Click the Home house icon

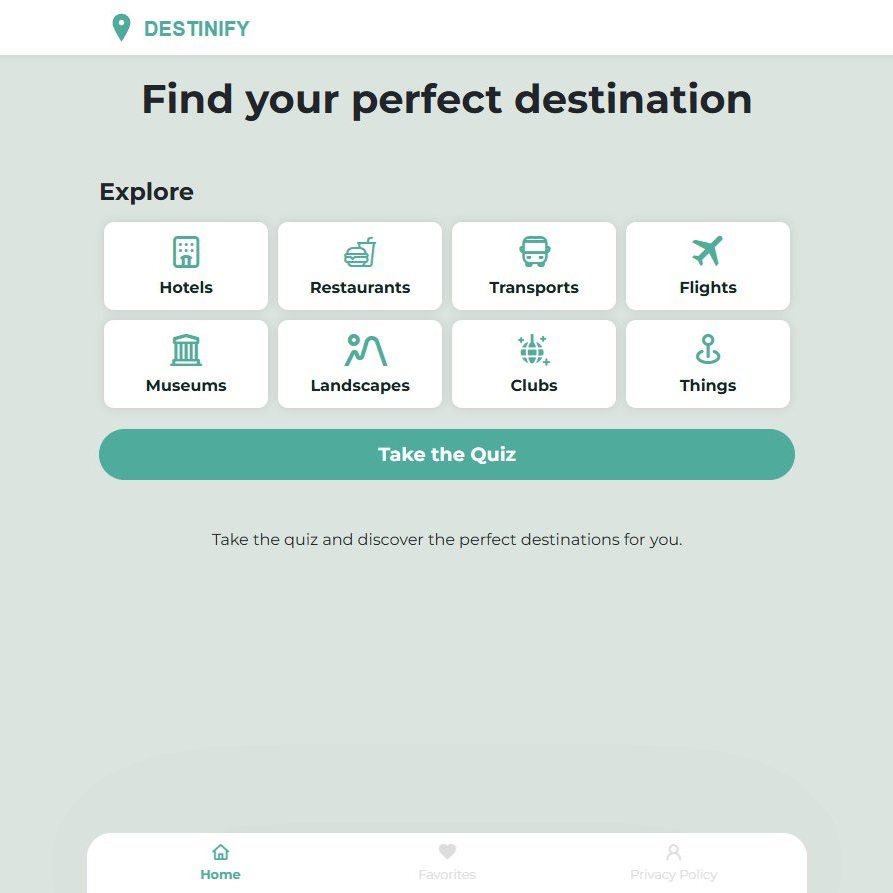(220, 852)
